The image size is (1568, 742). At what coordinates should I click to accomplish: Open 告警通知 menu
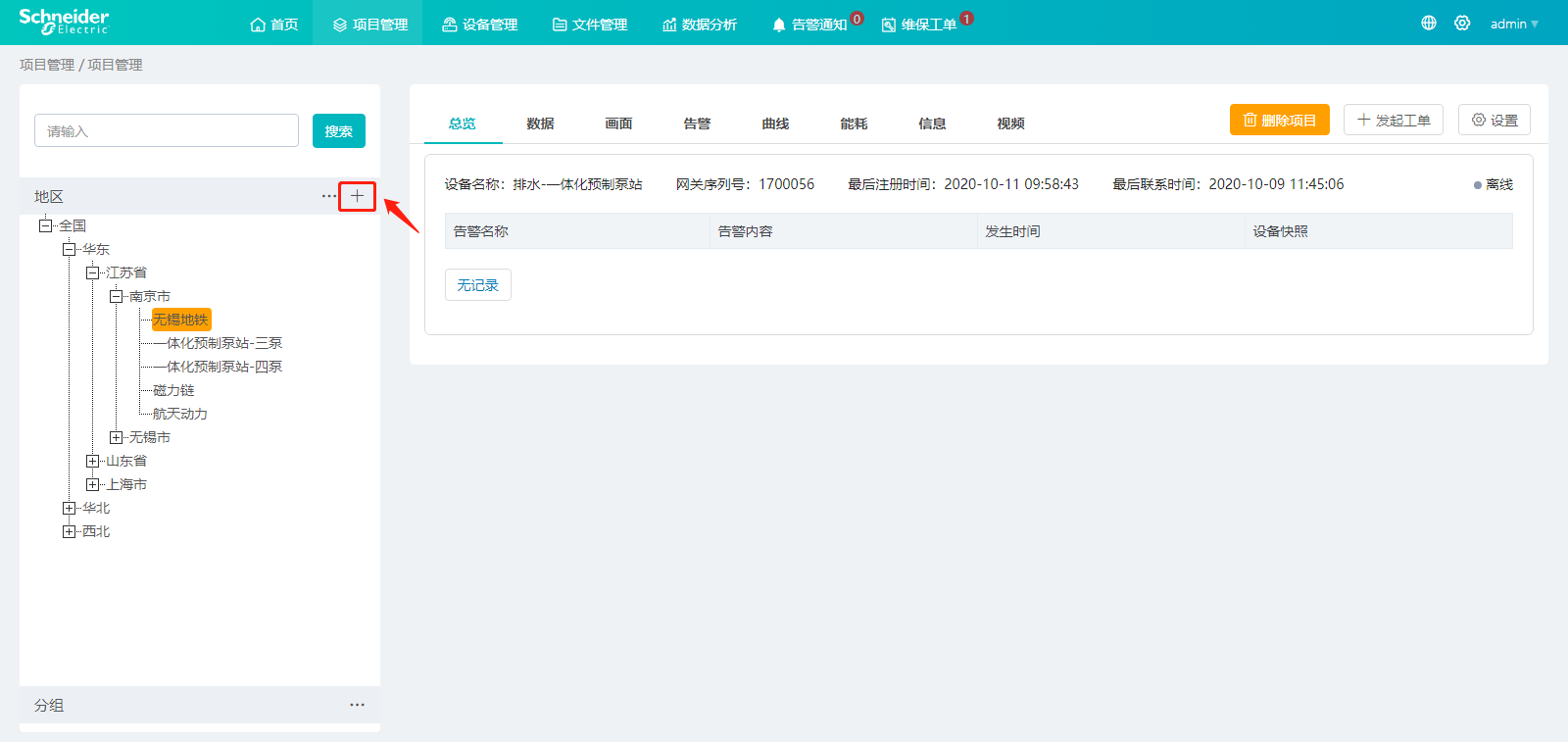tap(809, 24)
